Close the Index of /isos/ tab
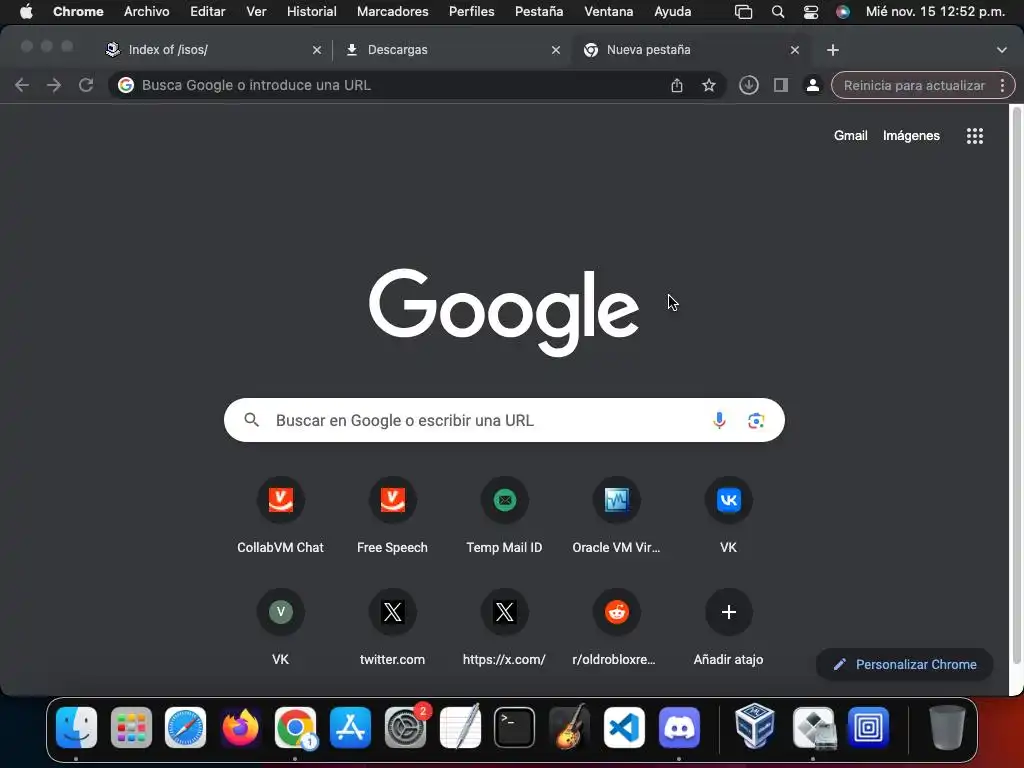 (x=317, y=50)
